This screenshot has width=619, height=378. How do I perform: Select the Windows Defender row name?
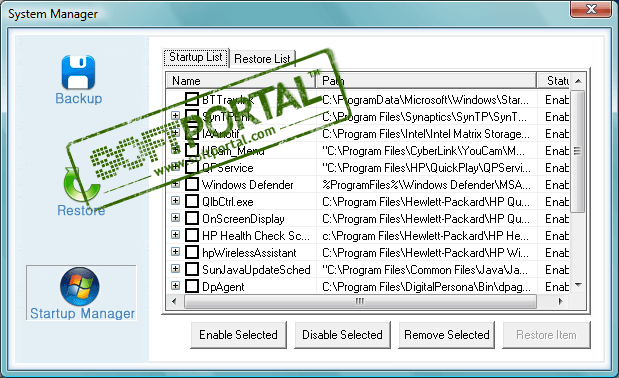click(x=248, y=185)
